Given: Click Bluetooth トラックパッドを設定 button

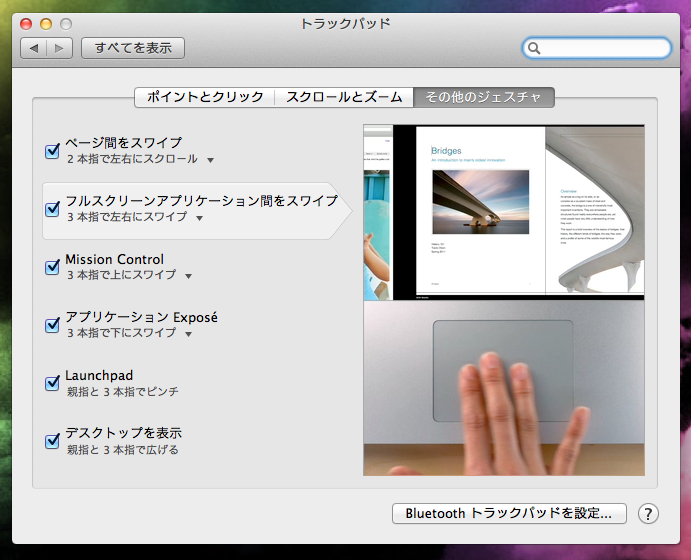Looking at the screenshot, I should point(509,513).
